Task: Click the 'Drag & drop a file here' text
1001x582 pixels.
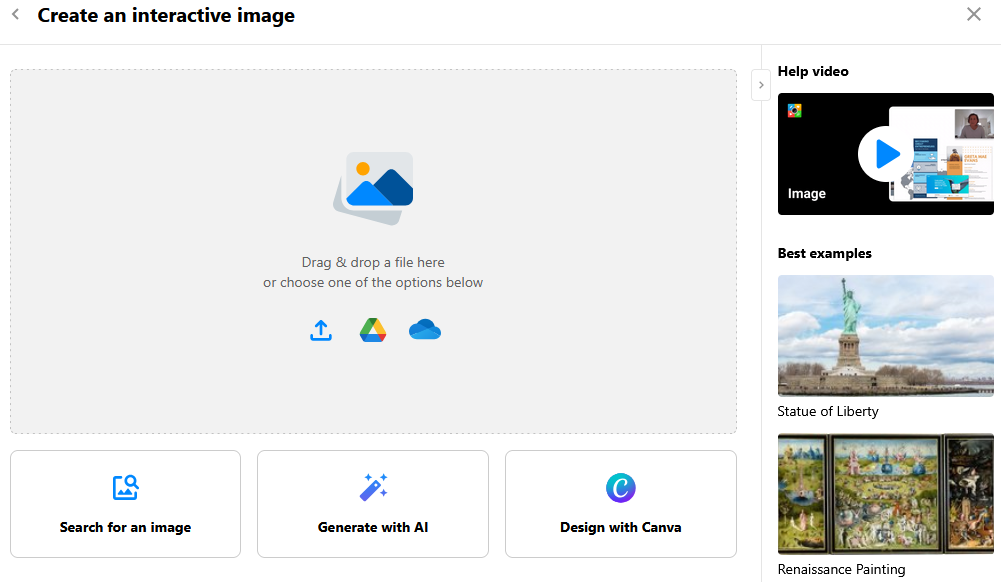Action: click(x=373, y=262)
